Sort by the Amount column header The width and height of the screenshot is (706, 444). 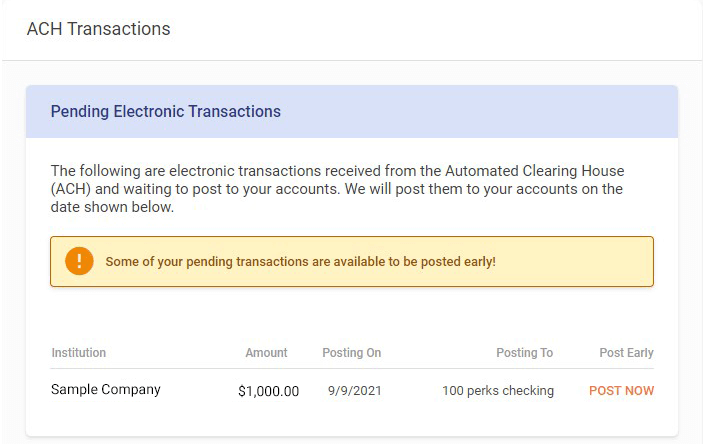[266, 353]
